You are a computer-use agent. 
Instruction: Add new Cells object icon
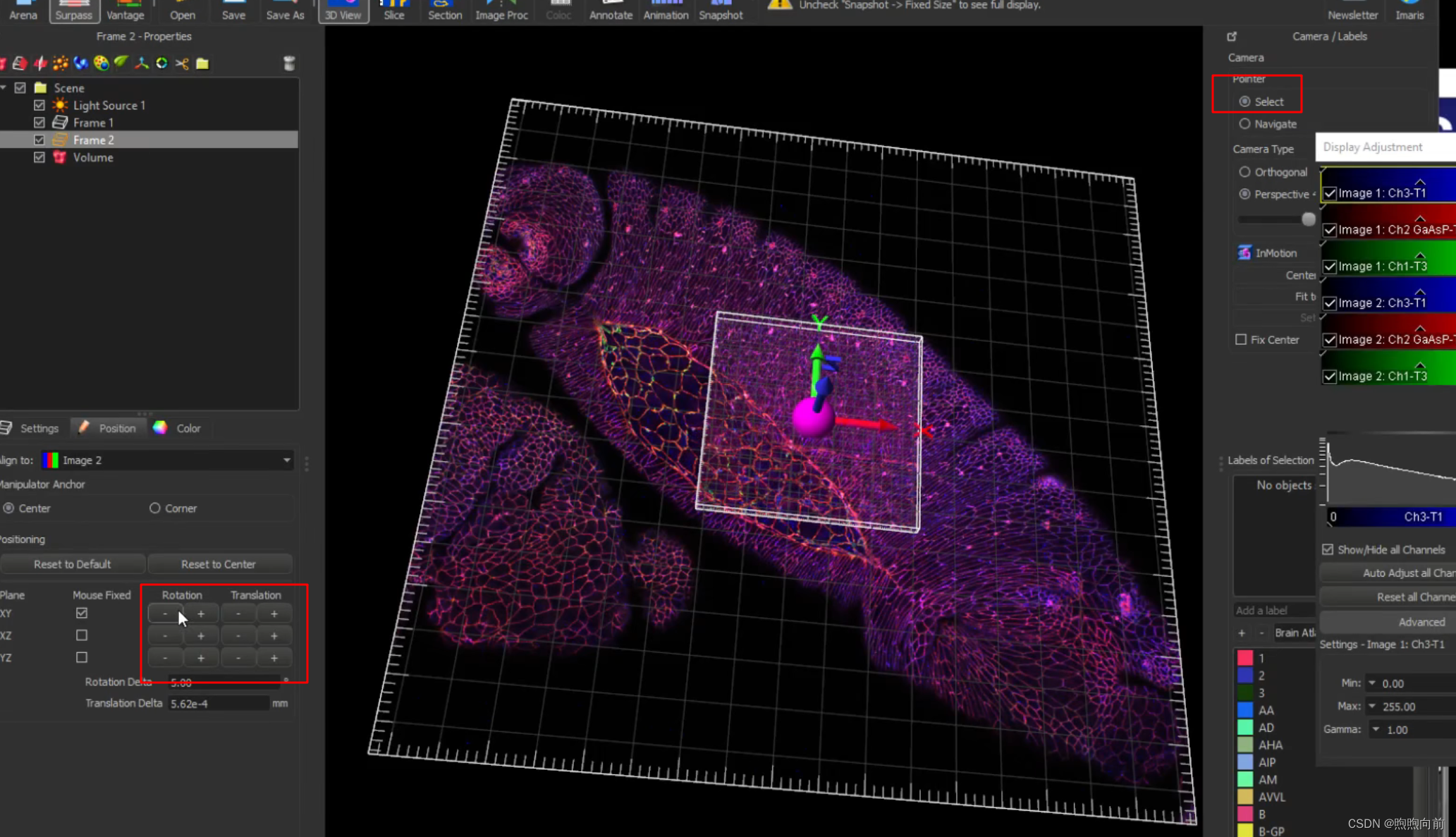pyautogui.click(x=102, y=63)
